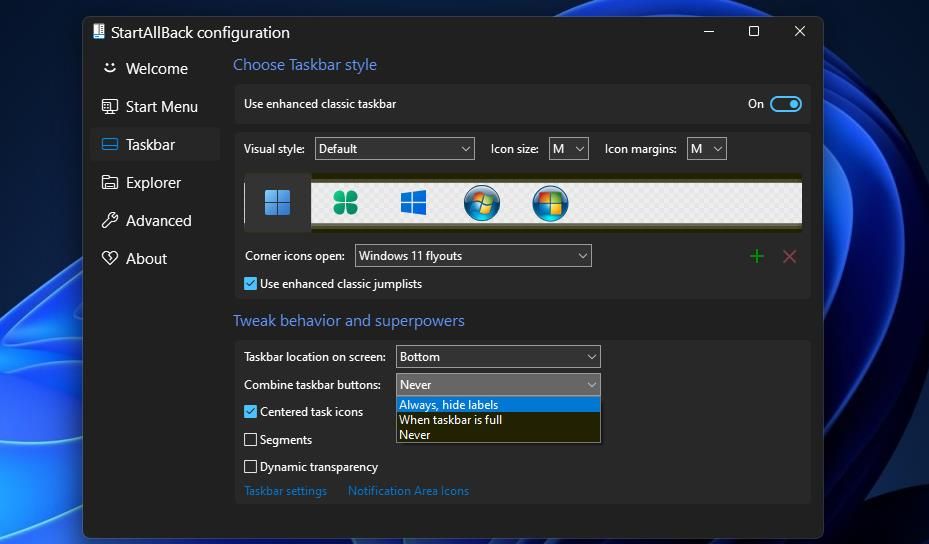This screenshot has width=929, height=544.
Task: Click the StartAllBack title bar app icon
Action: (99, 32)
